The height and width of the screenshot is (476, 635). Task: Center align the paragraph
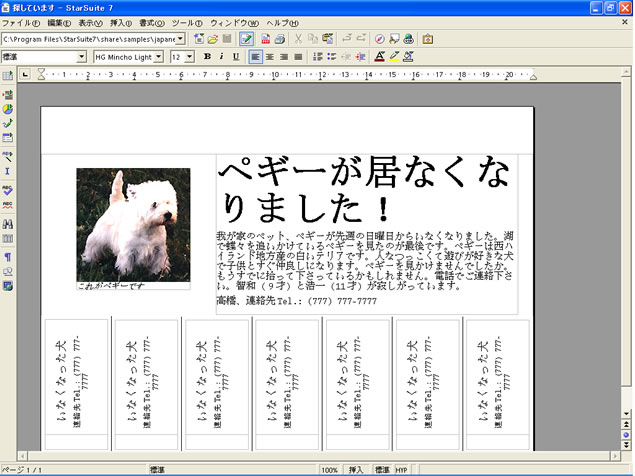click(x=270, y=57)
